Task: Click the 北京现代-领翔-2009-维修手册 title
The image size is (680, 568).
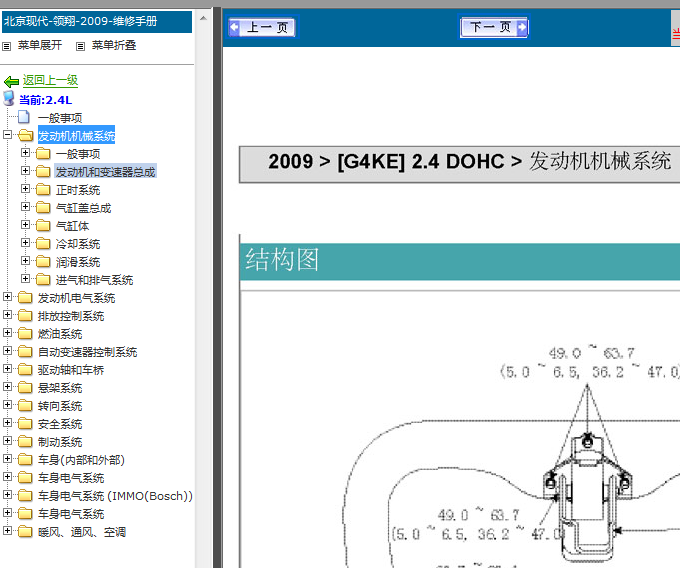Action: tap(81, 21)
